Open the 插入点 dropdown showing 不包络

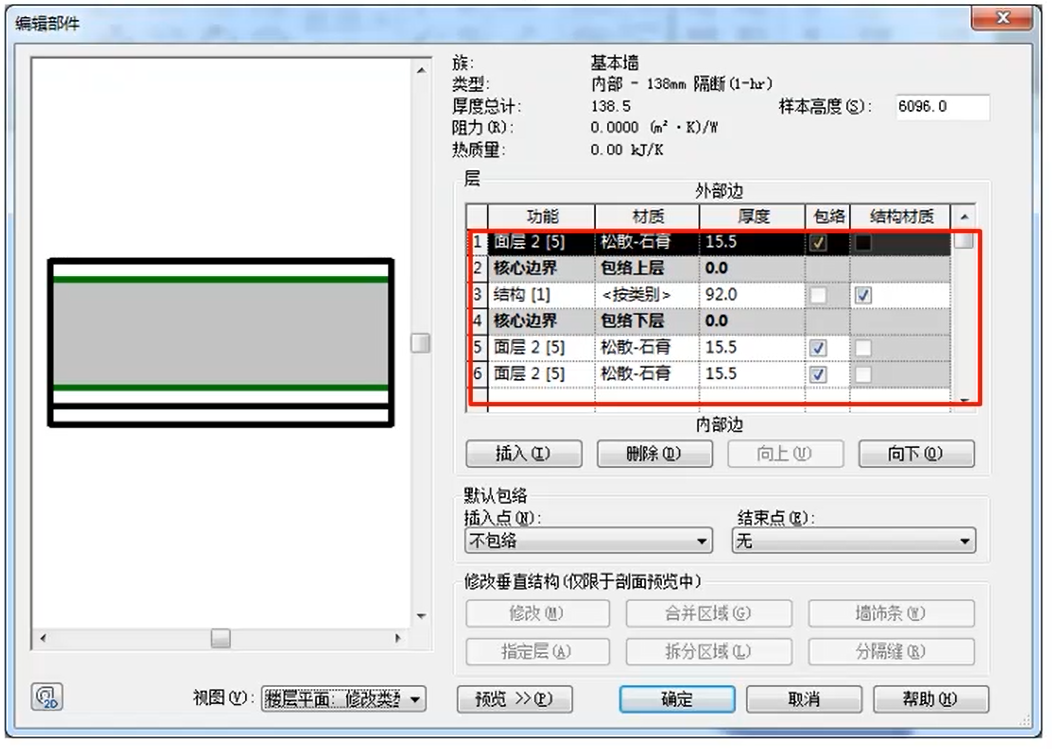588,541
